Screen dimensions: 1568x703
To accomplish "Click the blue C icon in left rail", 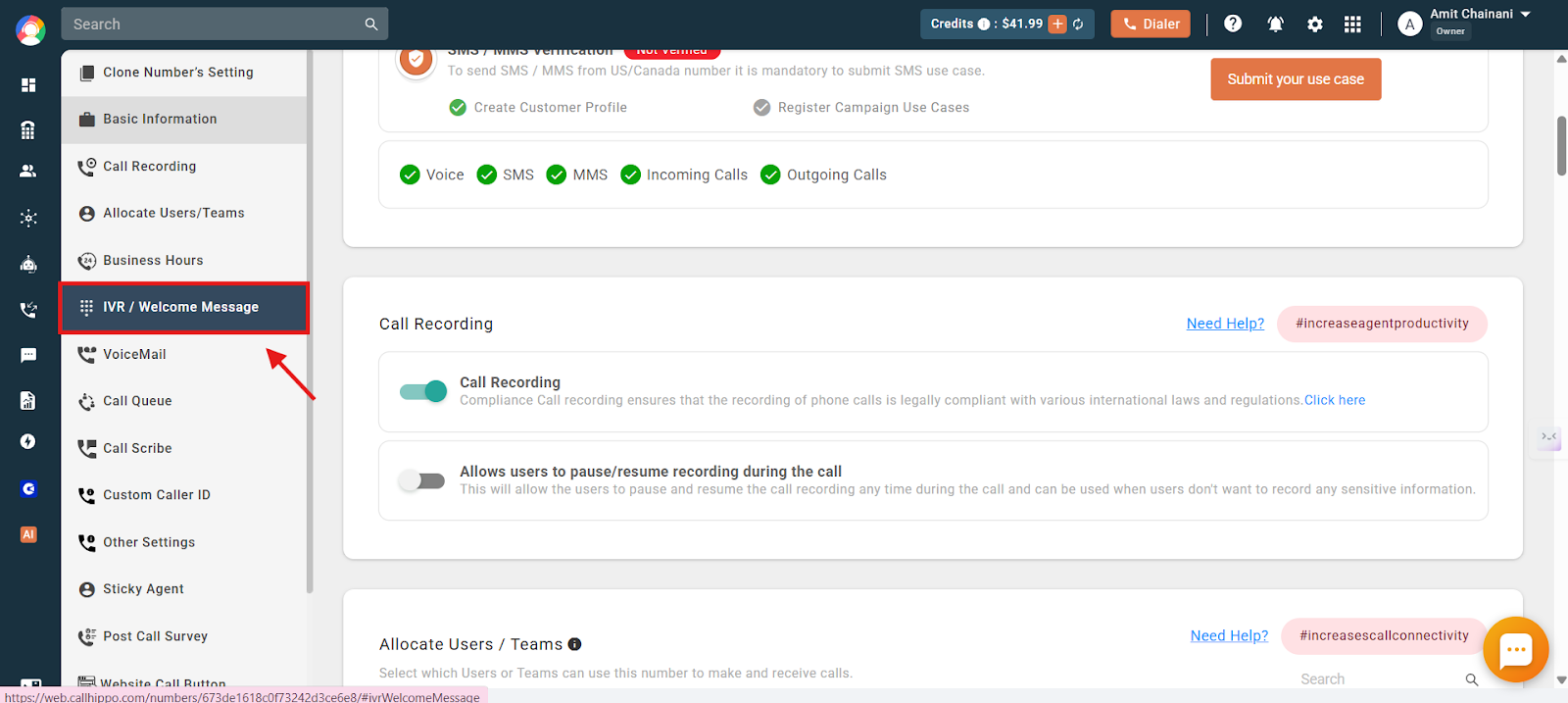I will 28,488.
